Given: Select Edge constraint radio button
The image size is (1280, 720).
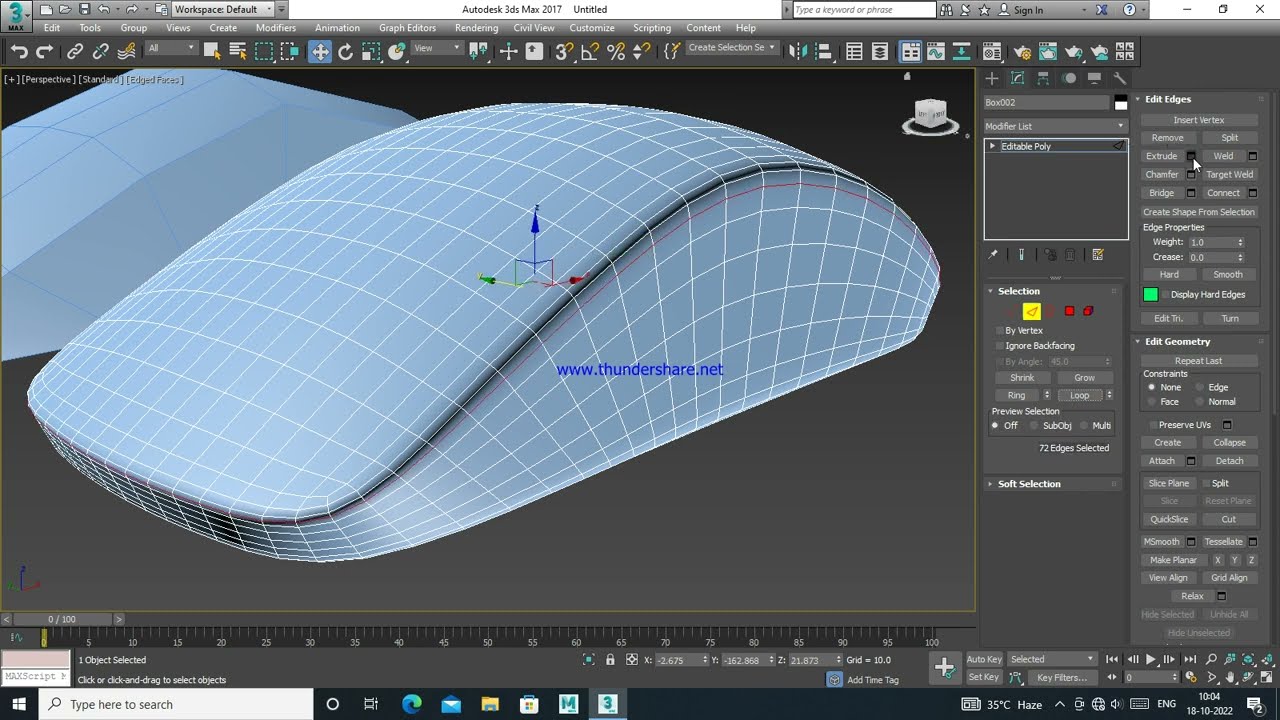Looking at the screenshot, I should point(1199,387).
